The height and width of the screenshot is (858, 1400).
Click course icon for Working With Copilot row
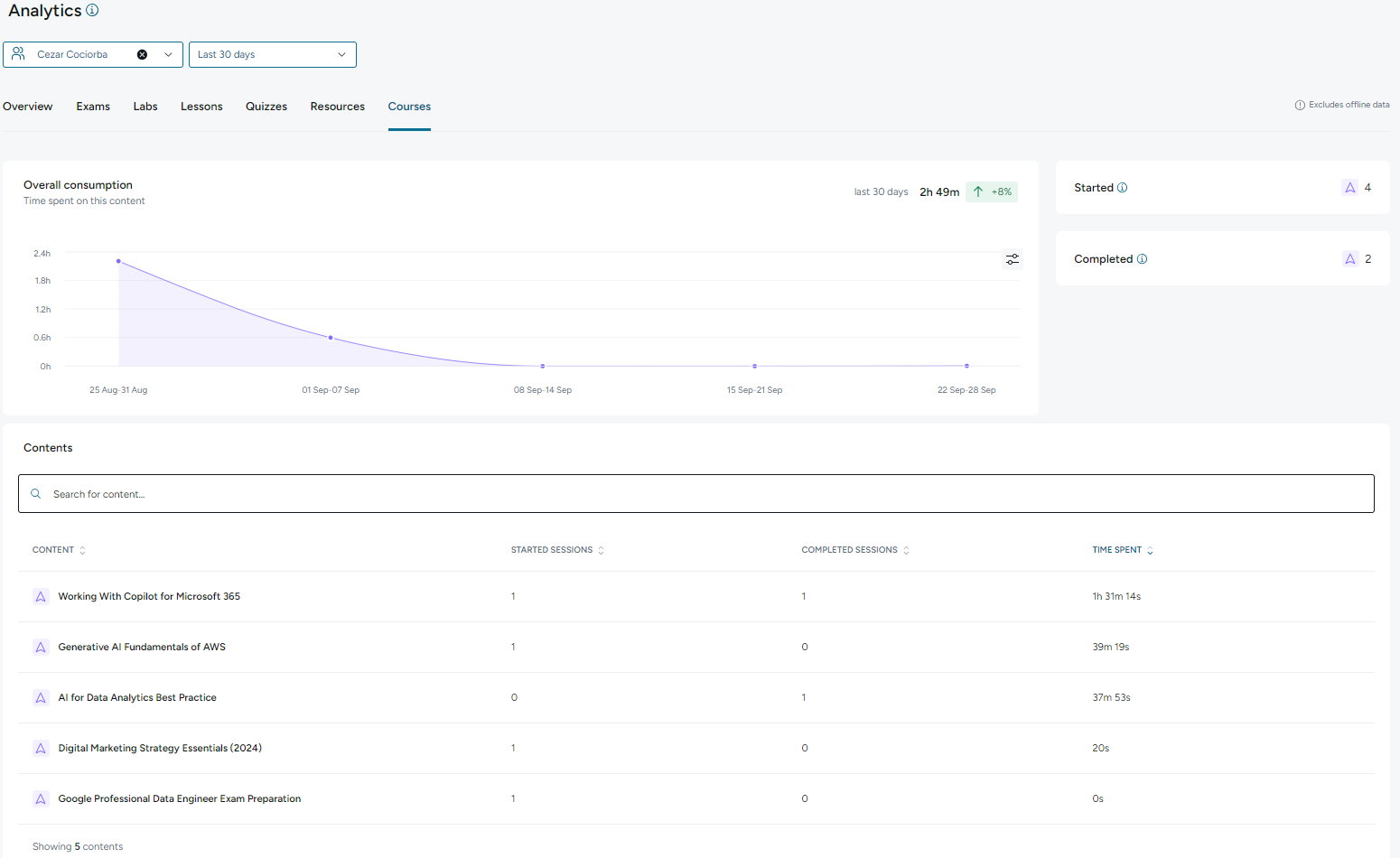(x=41, y=596)
